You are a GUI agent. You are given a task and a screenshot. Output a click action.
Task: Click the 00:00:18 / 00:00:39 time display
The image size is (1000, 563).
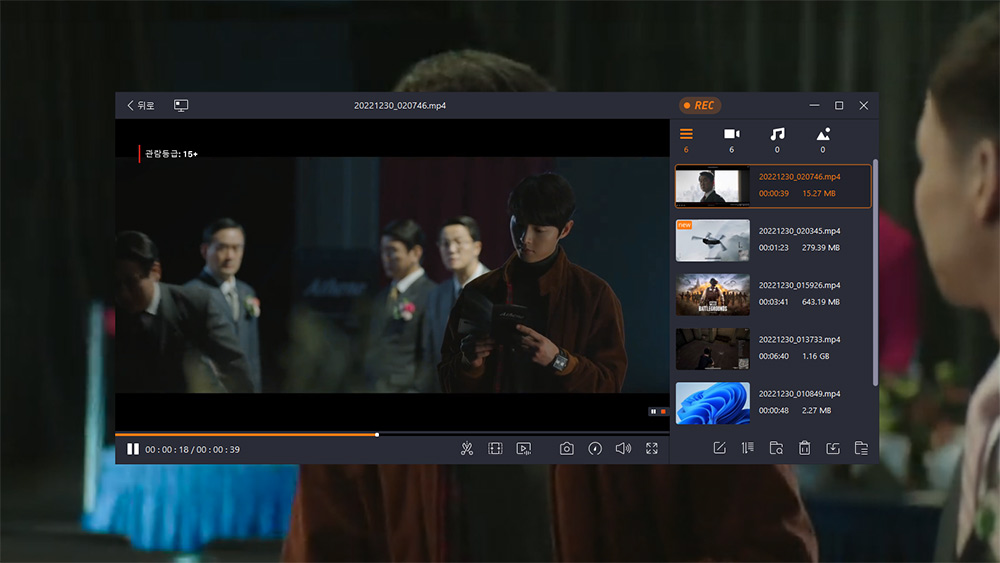193,450
